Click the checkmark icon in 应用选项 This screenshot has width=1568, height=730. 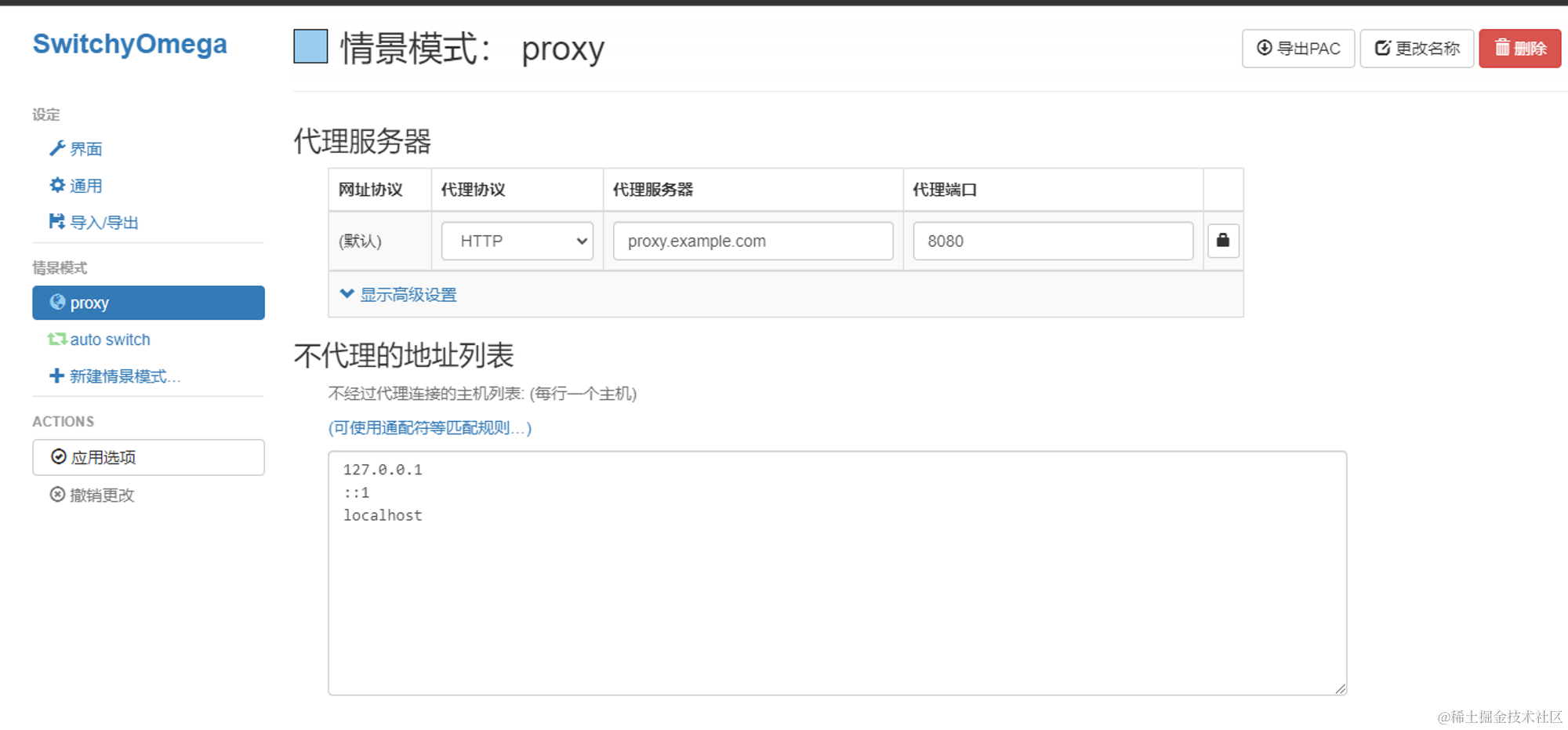pyautogui.click(x=59, y=456)
